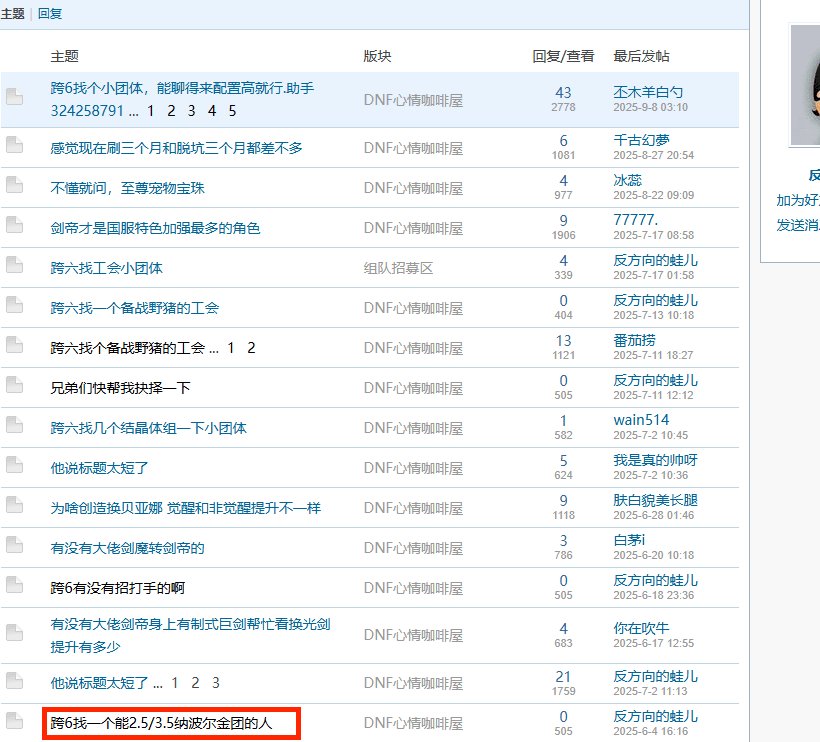Click thread icon beside 跨六找工会小团体 row
Image resolution: width=820 pixels, height=742 pixels.
[x=14, y=265]
